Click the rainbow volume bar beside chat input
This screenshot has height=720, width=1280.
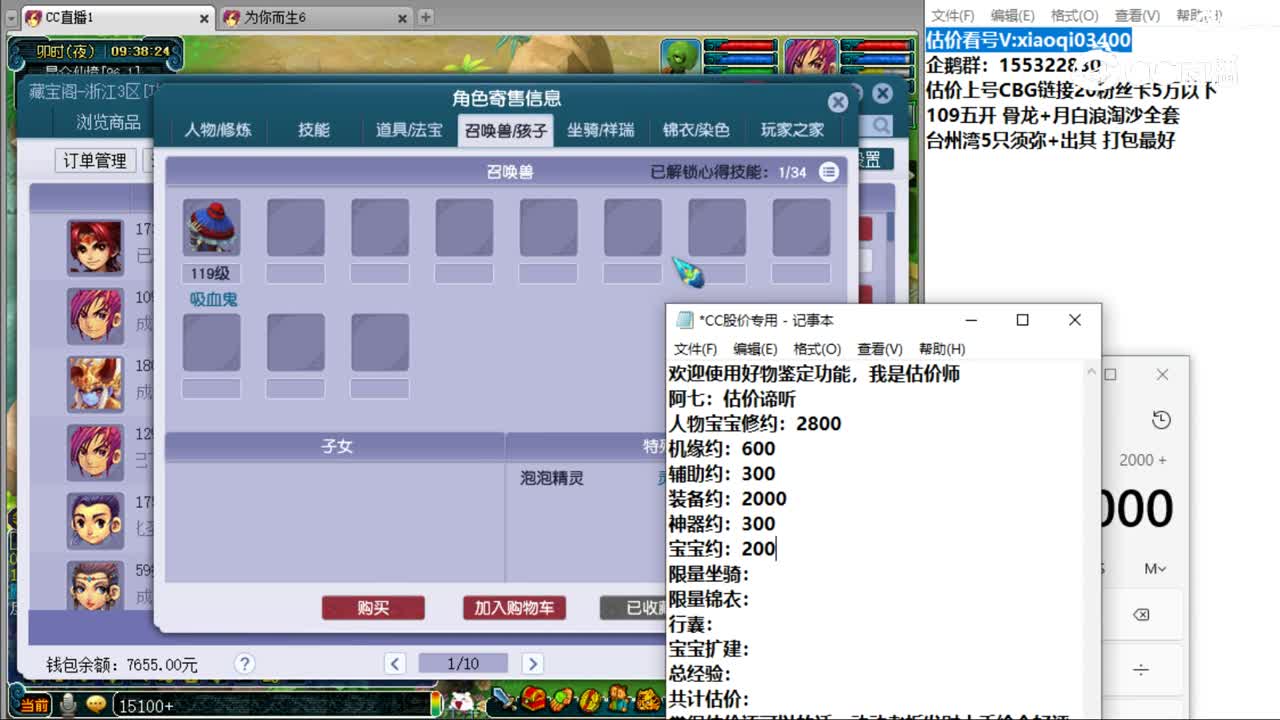point(436,704)
